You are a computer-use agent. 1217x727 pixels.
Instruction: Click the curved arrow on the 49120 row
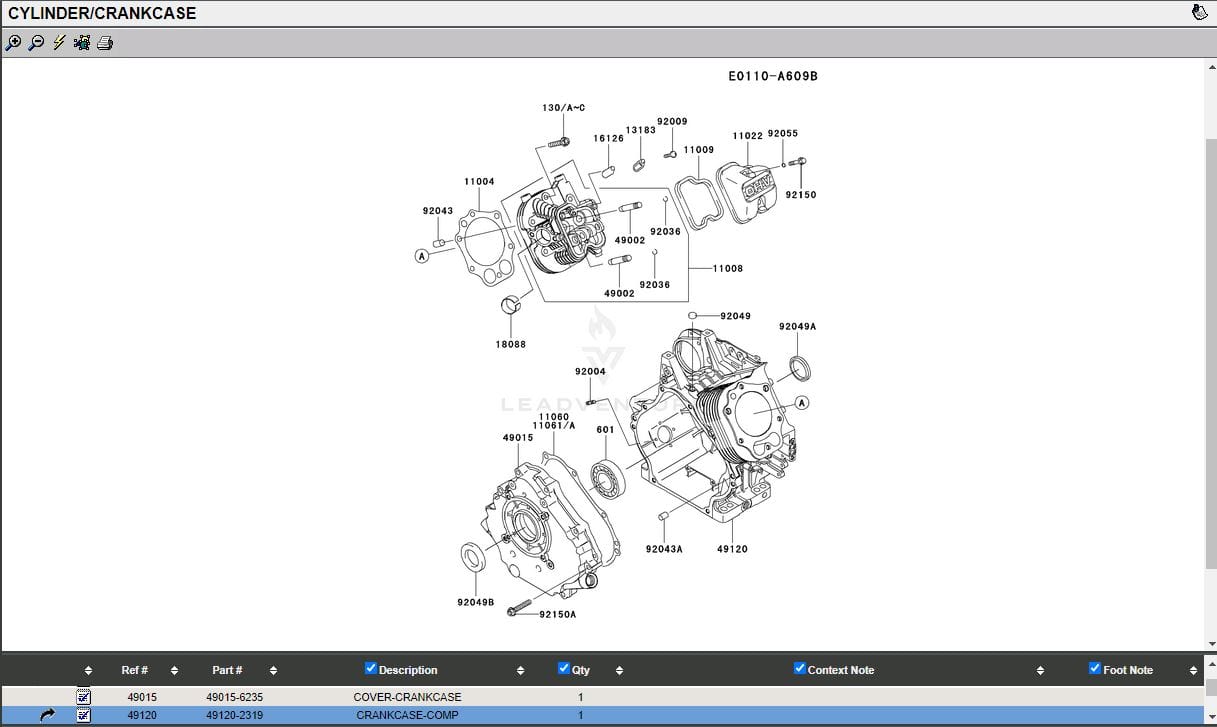47,715
